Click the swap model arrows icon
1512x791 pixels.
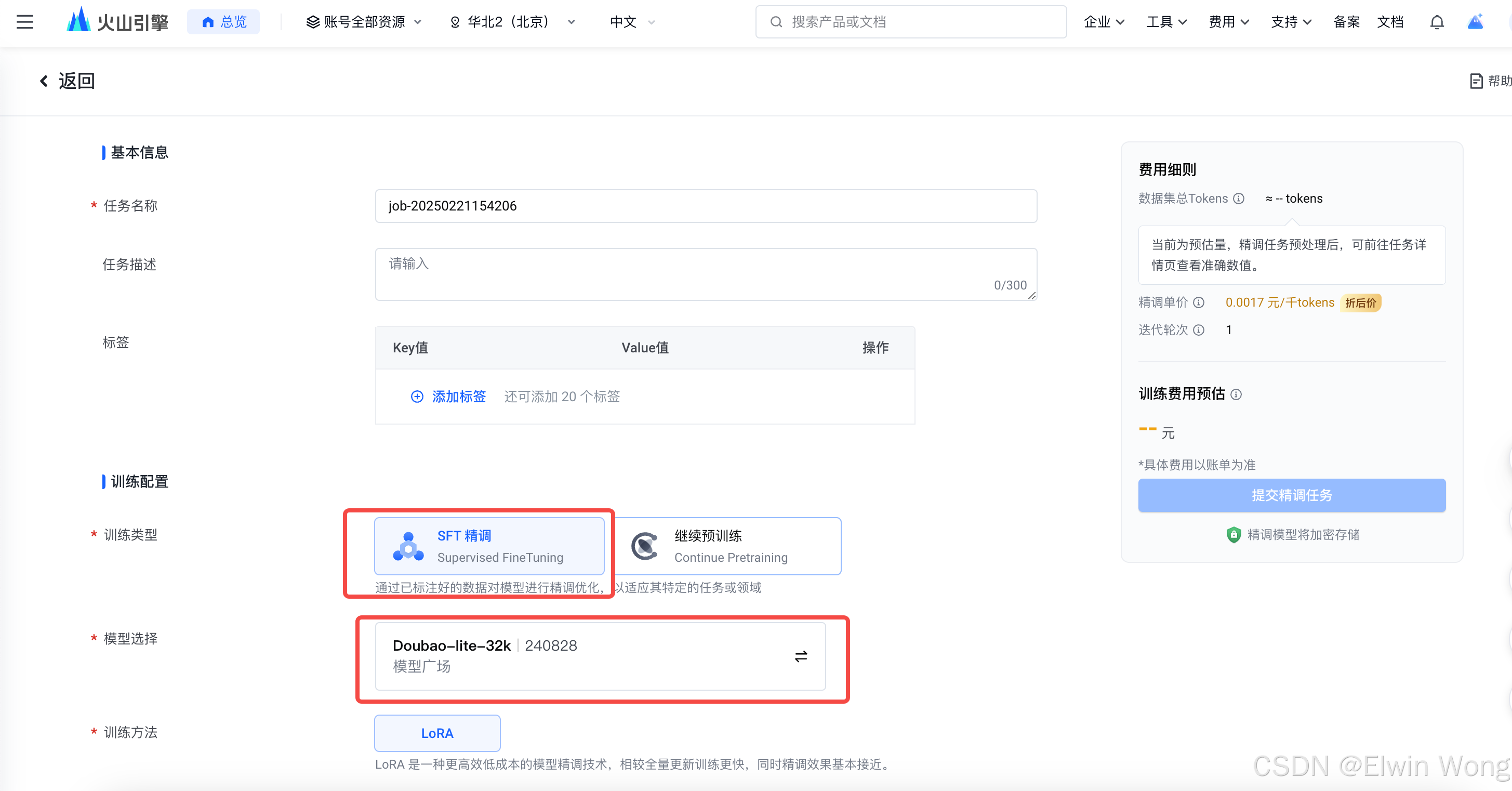coord(801,656)
